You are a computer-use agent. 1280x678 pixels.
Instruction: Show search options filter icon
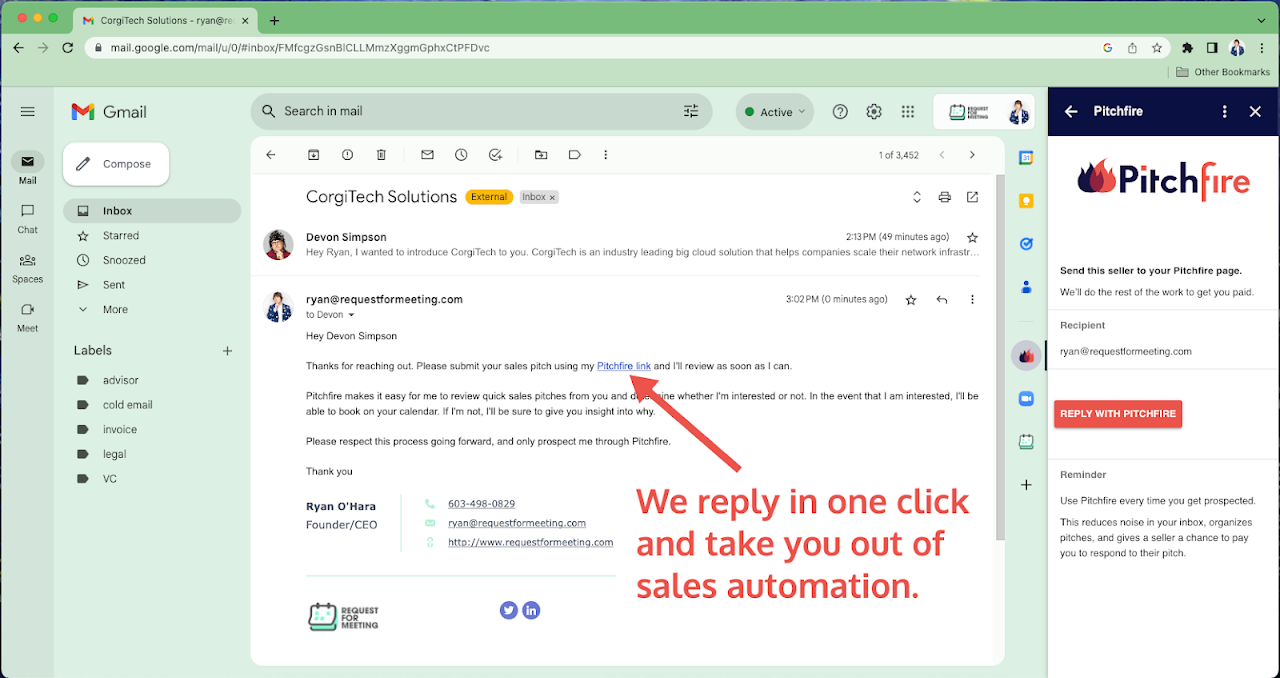coord(691,111)
